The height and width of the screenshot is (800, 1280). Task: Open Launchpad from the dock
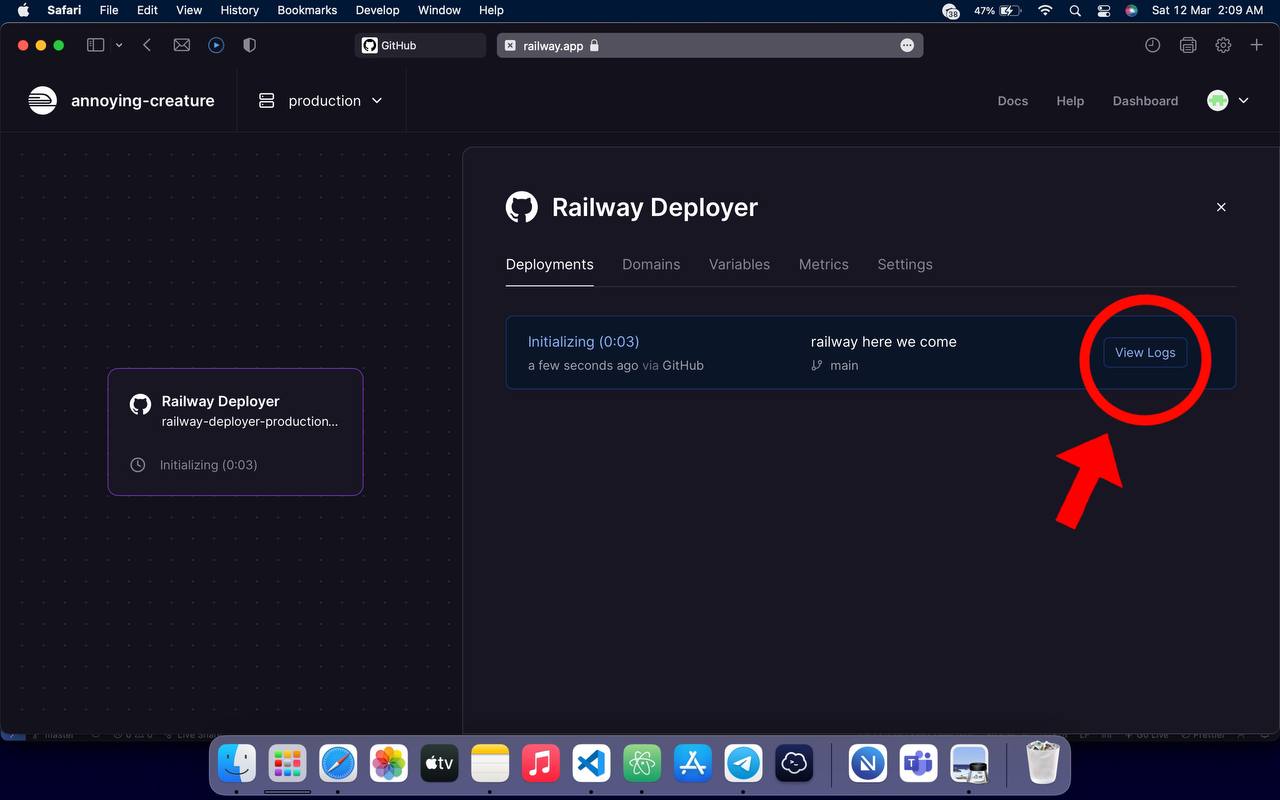(x=288, y=765)
